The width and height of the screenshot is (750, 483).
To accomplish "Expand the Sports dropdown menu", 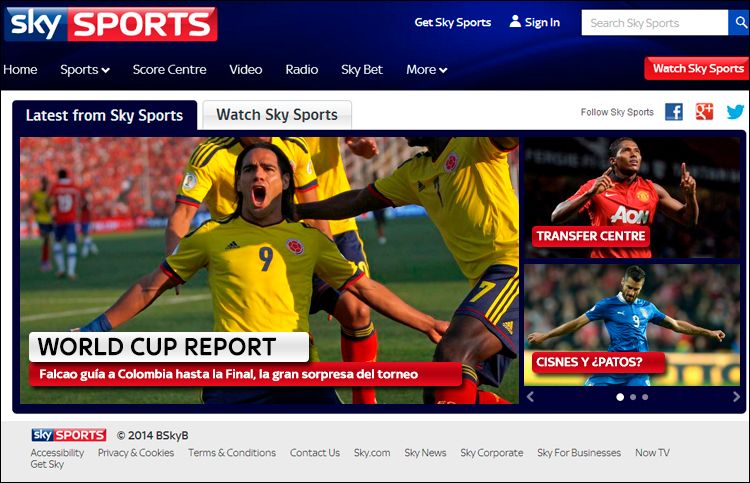I will coord(85,70).
